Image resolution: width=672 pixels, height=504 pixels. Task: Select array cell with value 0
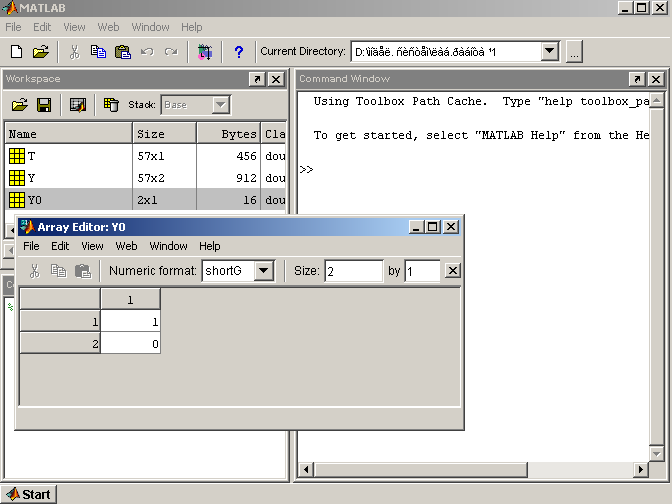pyautogui.click(x=131, y=343)
